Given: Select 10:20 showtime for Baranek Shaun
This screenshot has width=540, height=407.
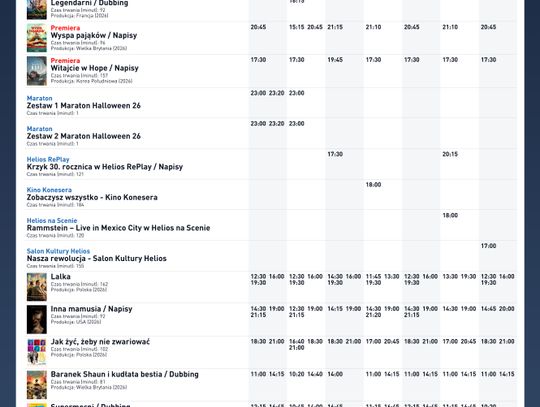Looking at the screenshot, I should 297,374.
